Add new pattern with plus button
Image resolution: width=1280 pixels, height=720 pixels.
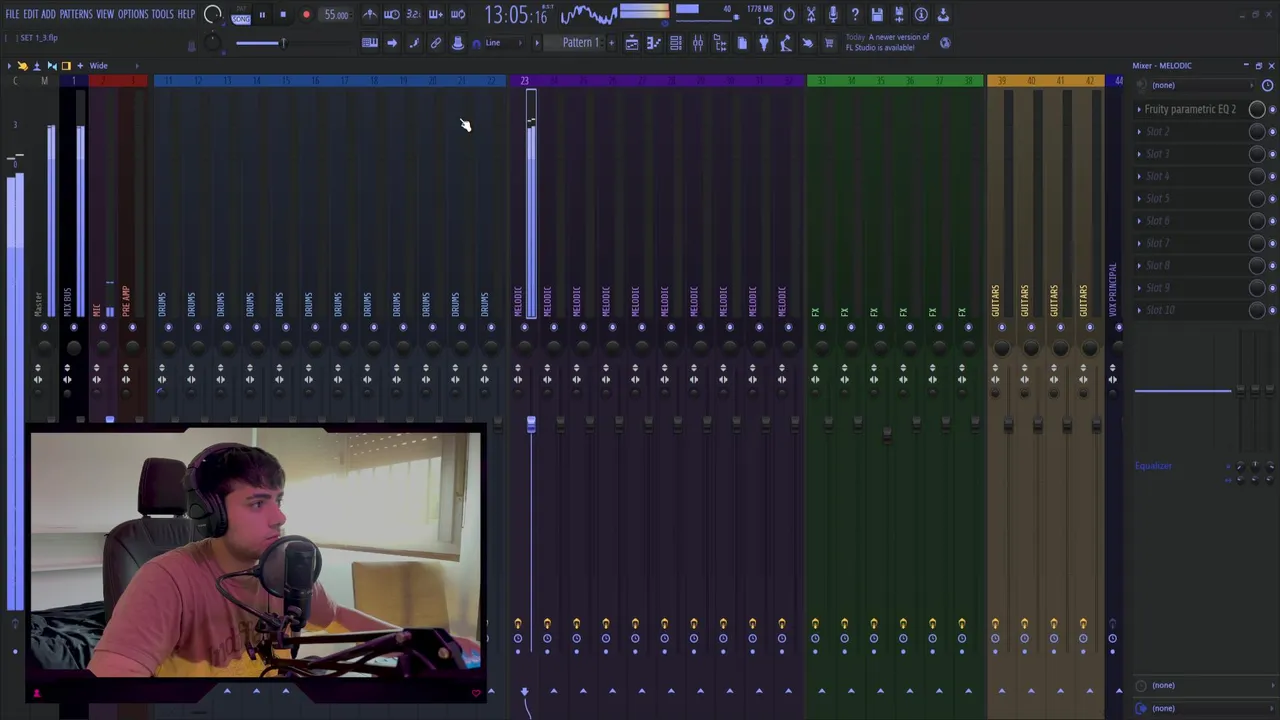(x=611, y=43)
